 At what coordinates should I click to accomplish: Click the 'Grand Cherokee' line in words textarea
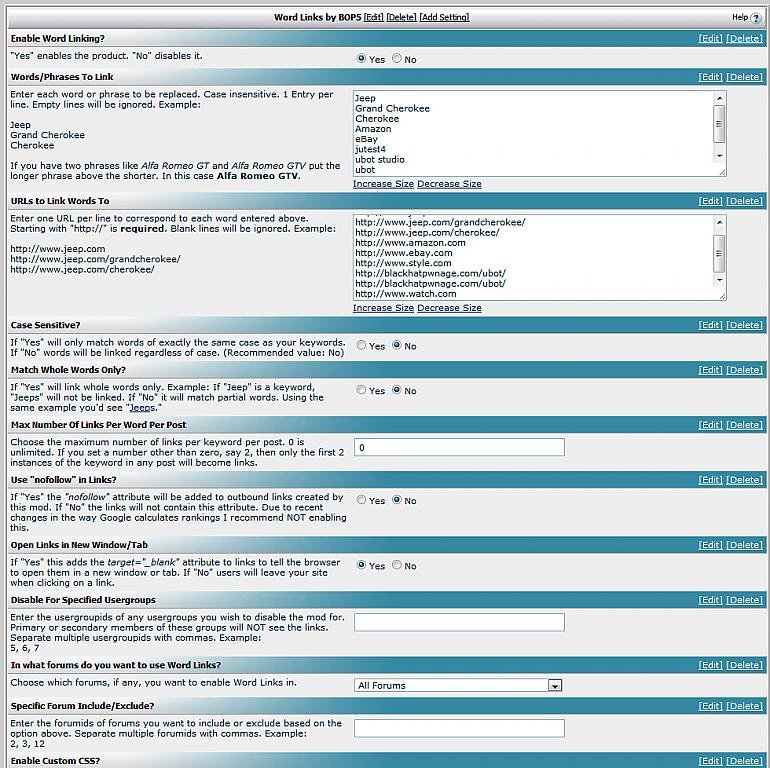tap(392, 109)
